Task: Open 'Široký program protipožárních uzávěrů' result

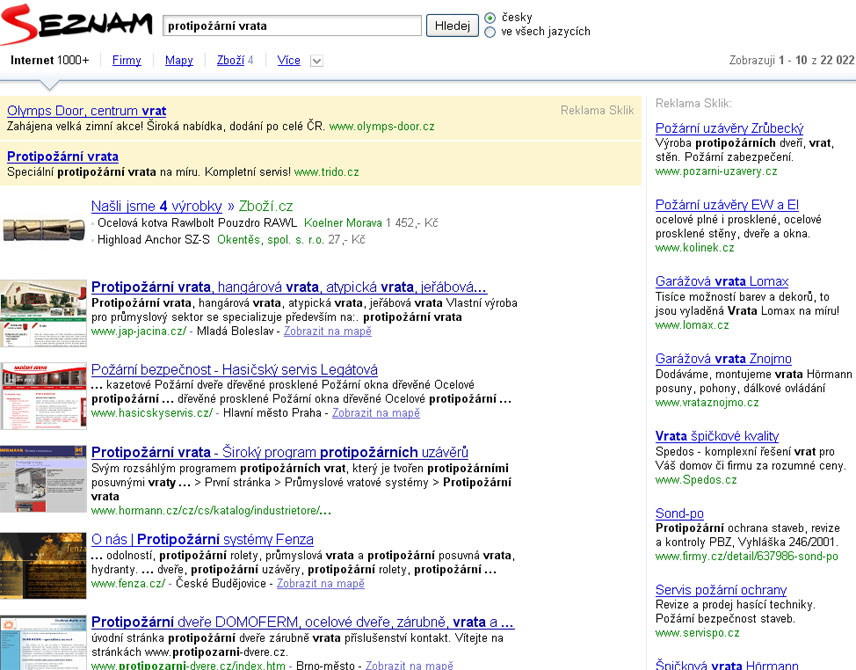Action: point(280,453)
